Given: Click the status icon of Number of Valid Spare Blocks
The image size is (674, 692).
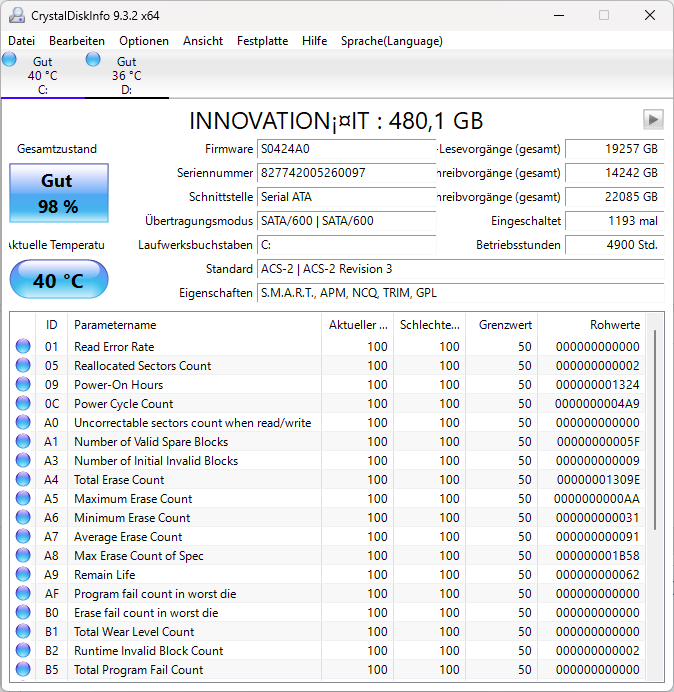Looking at the screenshot, I should pos(23,441).
